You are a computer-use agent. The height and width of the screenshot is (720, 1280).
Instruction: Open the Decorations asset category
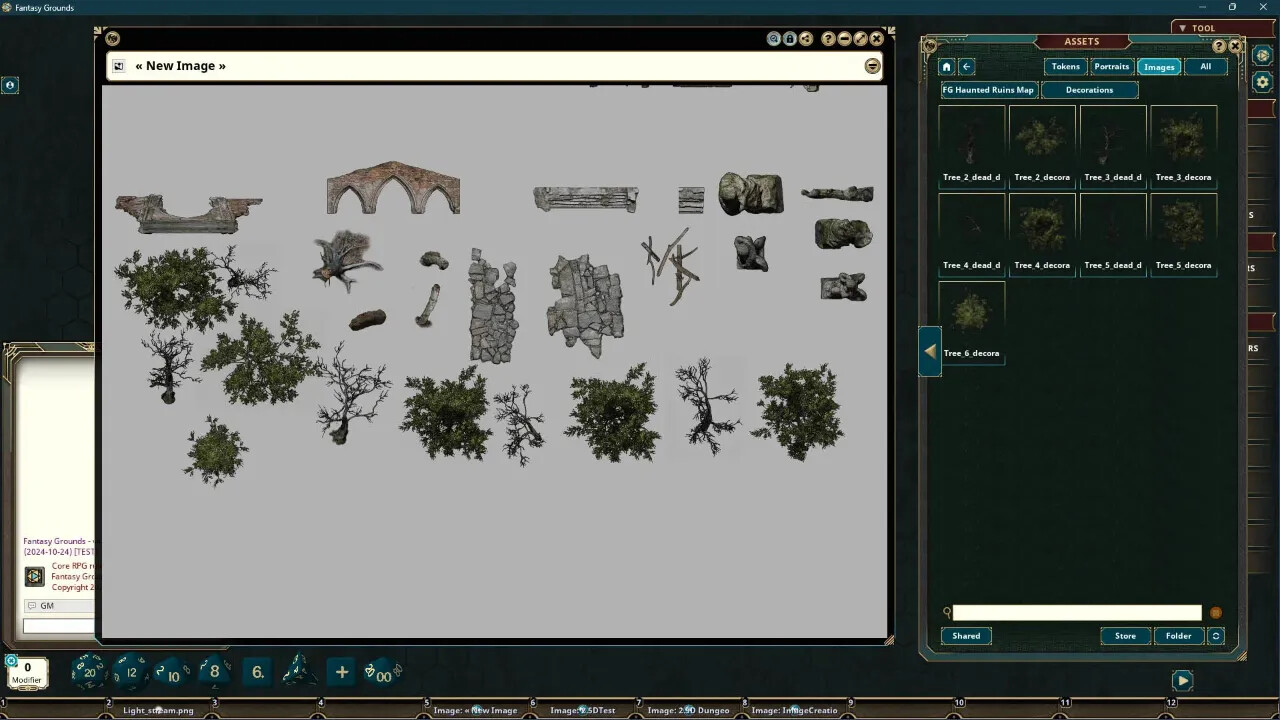pos(1089,89)
